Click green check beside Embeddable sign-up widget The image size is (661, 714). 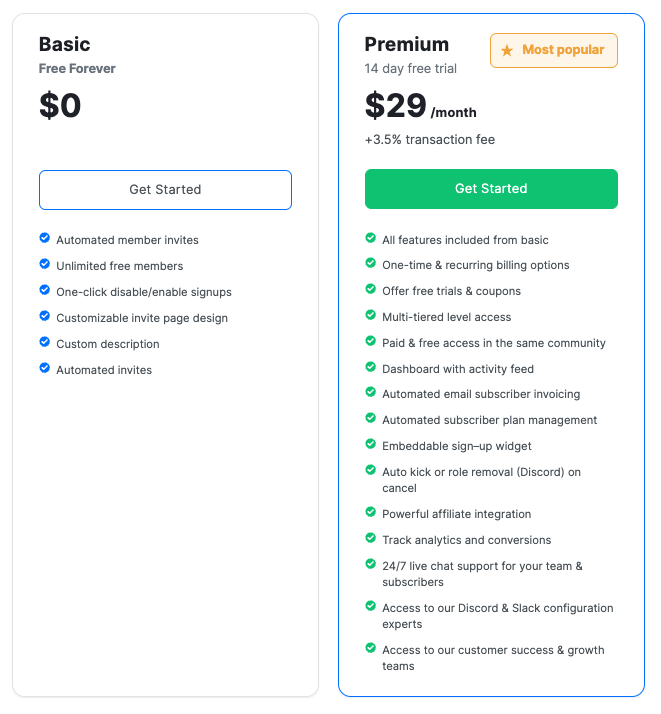tap(370, 444)
